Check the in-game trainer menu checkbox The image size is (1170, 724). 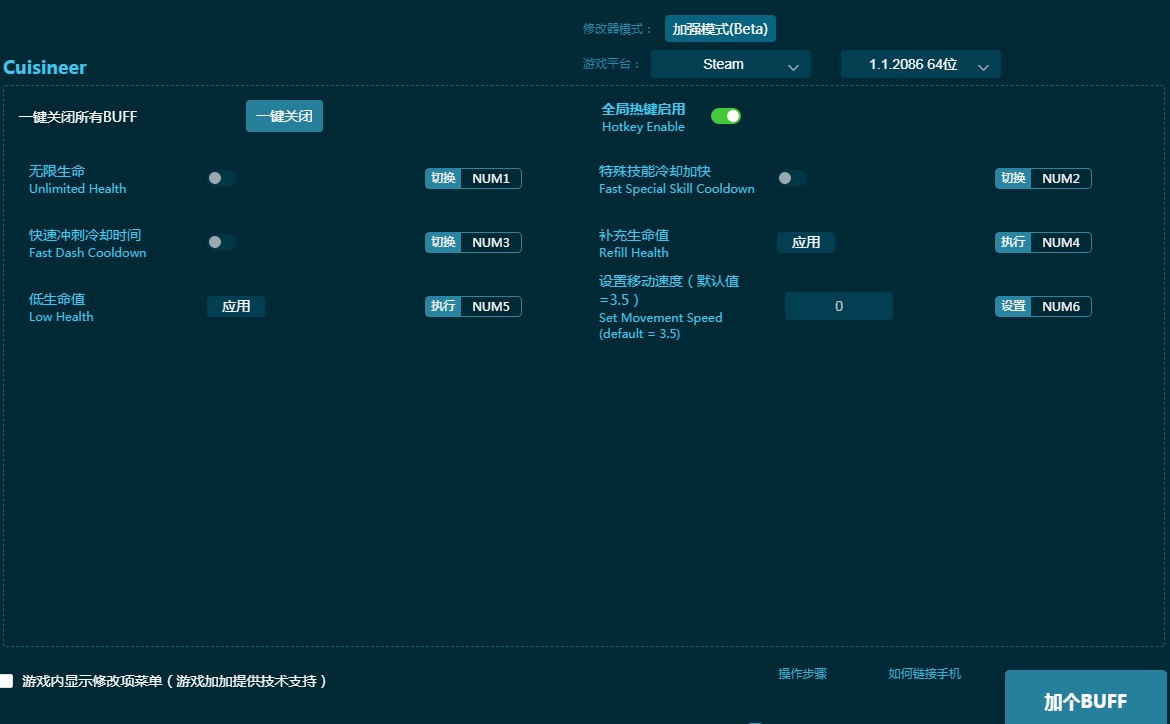pyautogui.click(x=7, y=681)
